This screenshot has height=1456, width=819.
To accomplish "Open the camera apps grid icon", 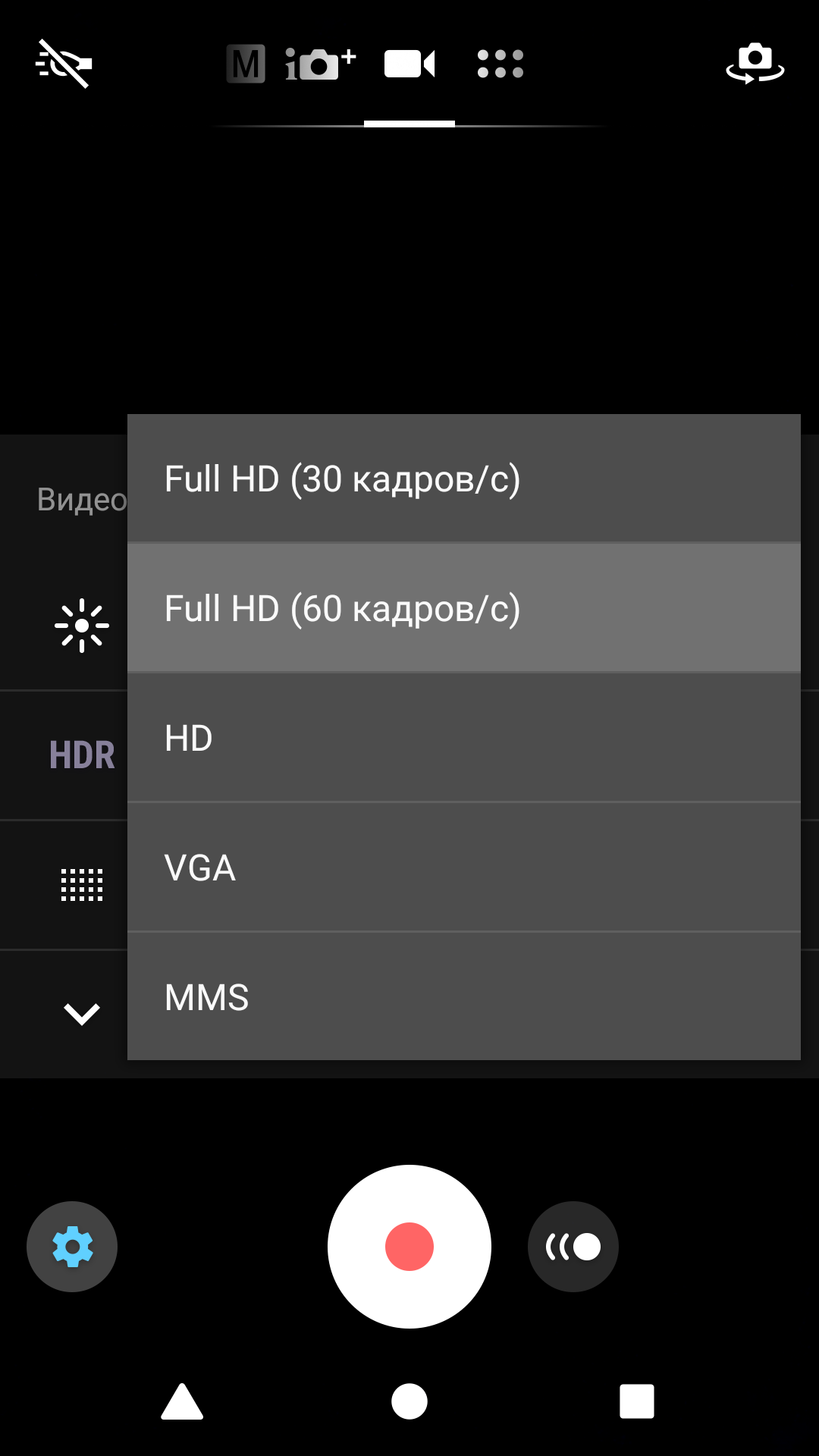I will pyautogui.click(x=500, y=64).
